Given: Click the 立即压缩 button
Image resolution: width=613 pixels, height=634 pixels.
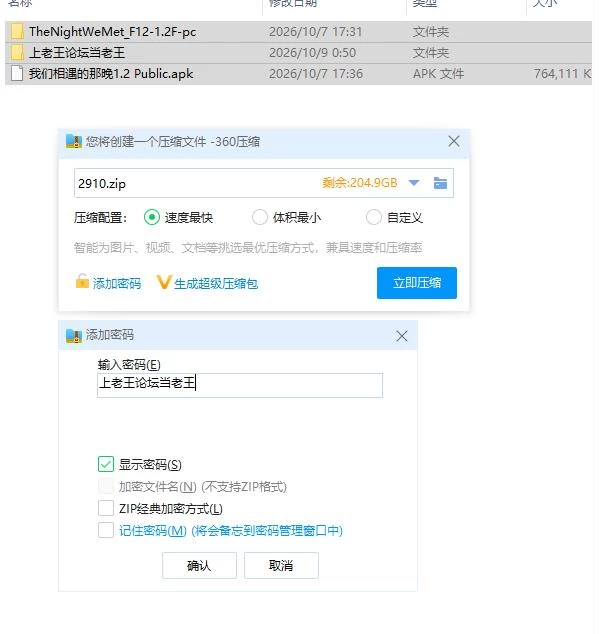Looking at the screenshot, I should 417,283.
